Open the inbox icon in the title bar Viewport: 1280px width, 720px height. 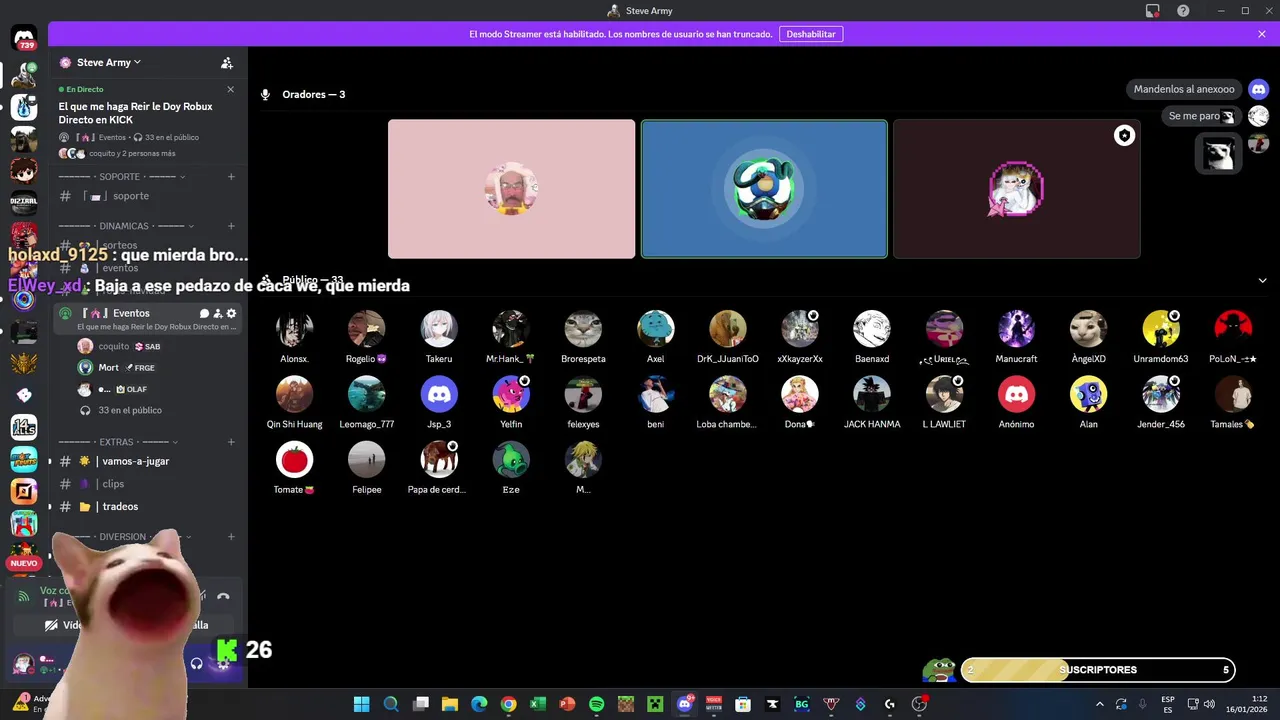pos(1153,11)
